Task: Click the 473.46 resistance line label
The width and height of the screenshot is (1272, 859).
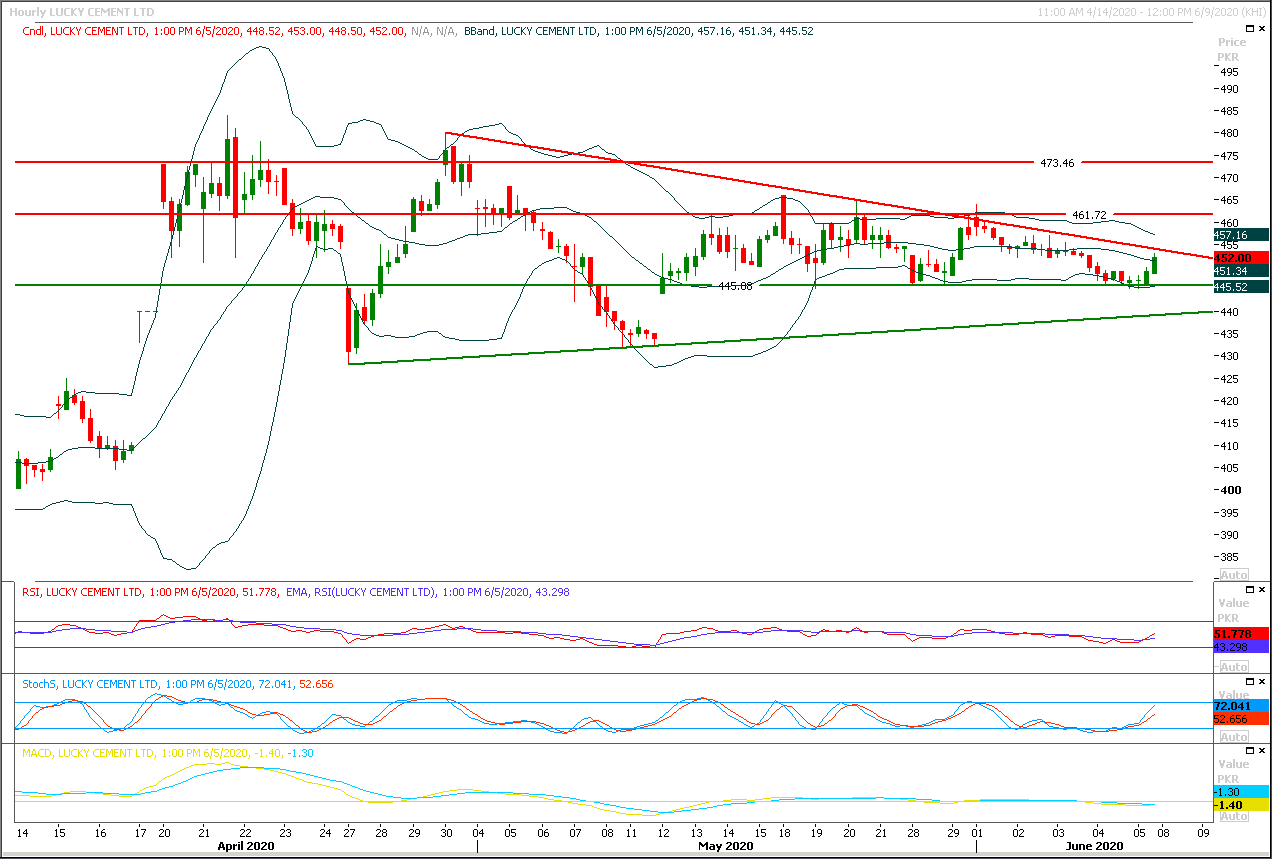Action: click(x=1057, y=162)
